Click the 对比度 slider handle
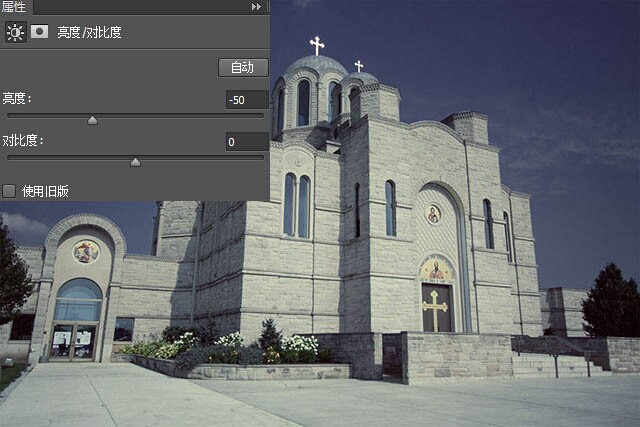Image resolution: width=640 pixels, height=427 pixels. point(136,162)
